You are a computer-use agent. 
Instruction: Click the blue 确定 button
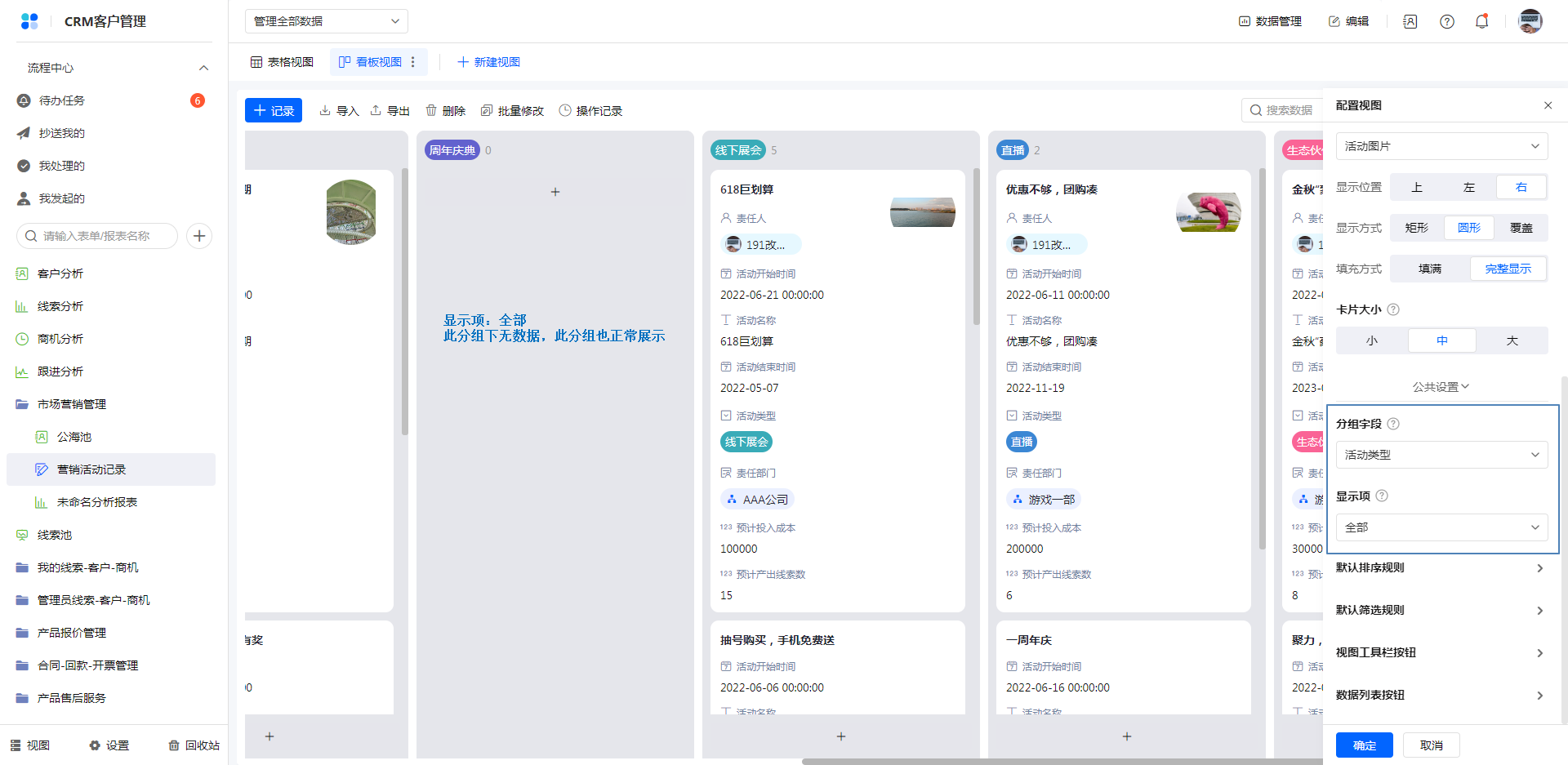point(1364,745)
